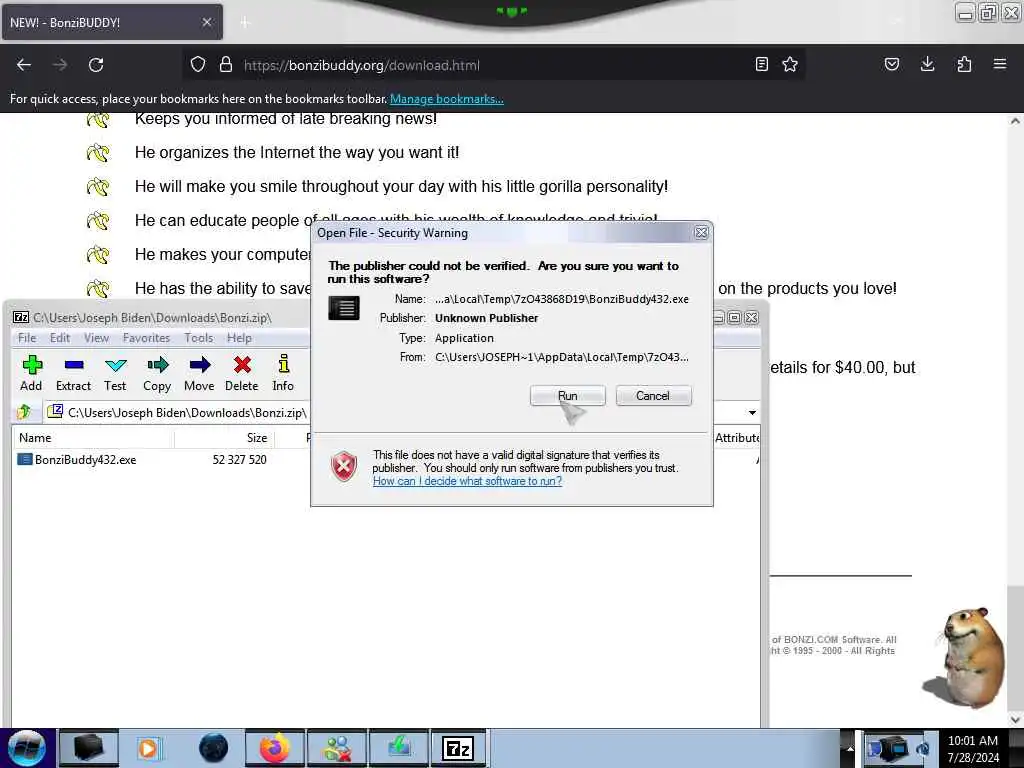Click the site security padlock icon
Image resolution: width=1024 pixels, height=768 pixels.
(x=225, y=65)
